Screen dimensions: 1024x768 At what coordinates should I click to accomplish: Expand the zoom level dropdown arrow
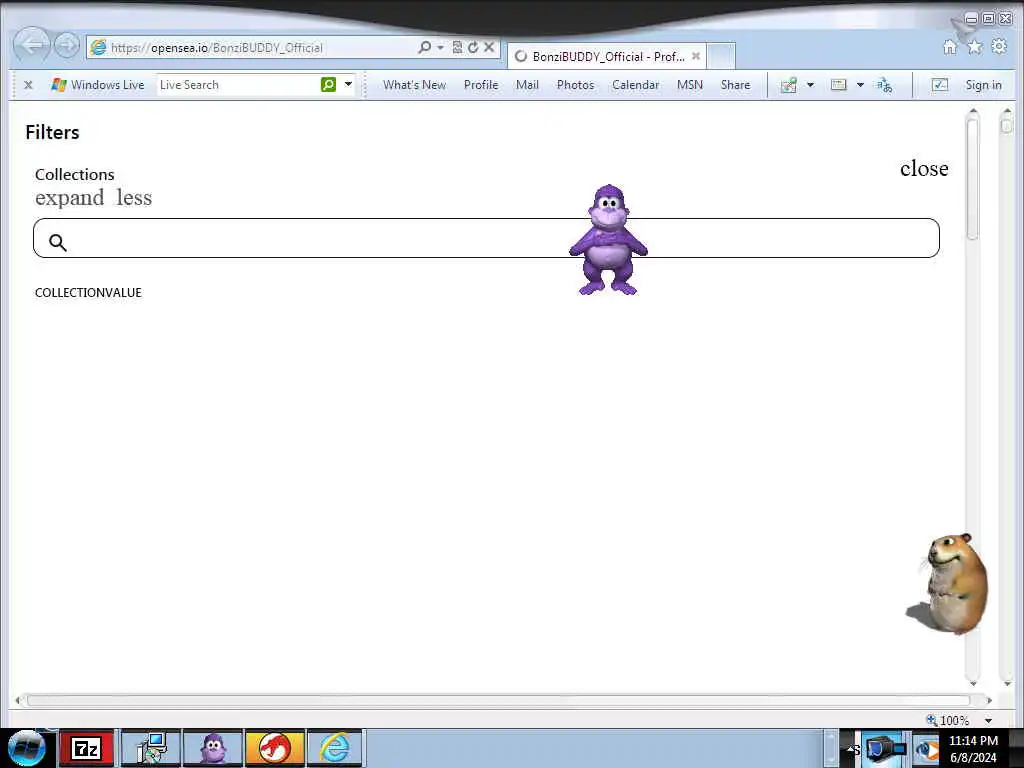[988, 720]
